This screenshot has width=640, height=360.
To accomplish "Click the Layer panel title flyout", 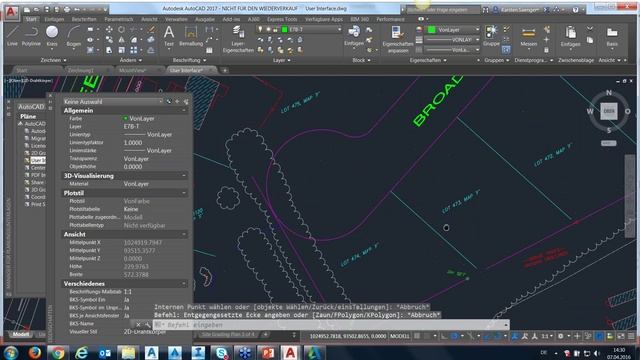I will coord(281,60).
